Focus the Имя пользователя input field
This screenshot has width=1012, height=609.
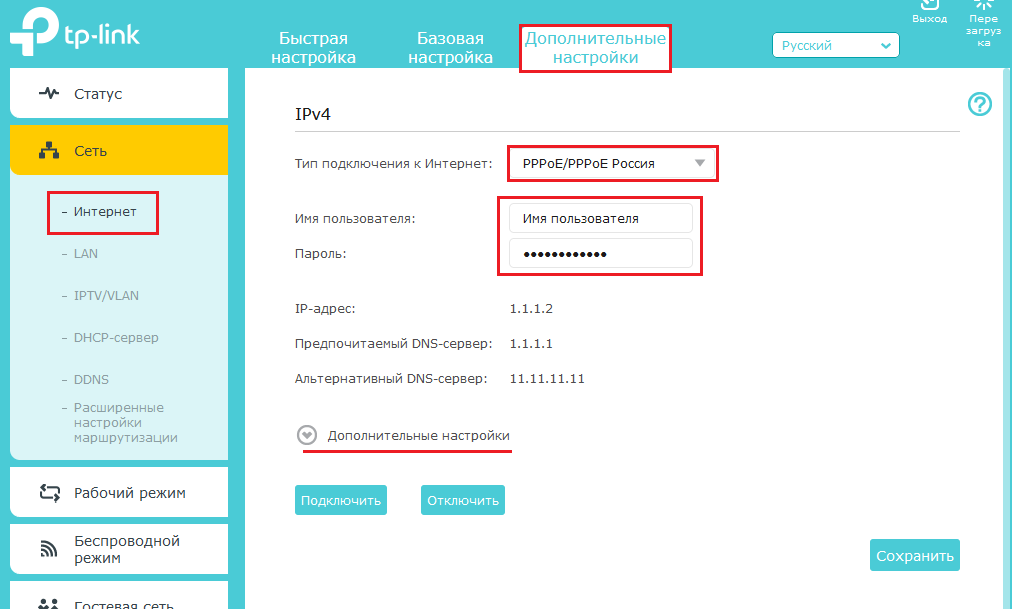(600, 218)
